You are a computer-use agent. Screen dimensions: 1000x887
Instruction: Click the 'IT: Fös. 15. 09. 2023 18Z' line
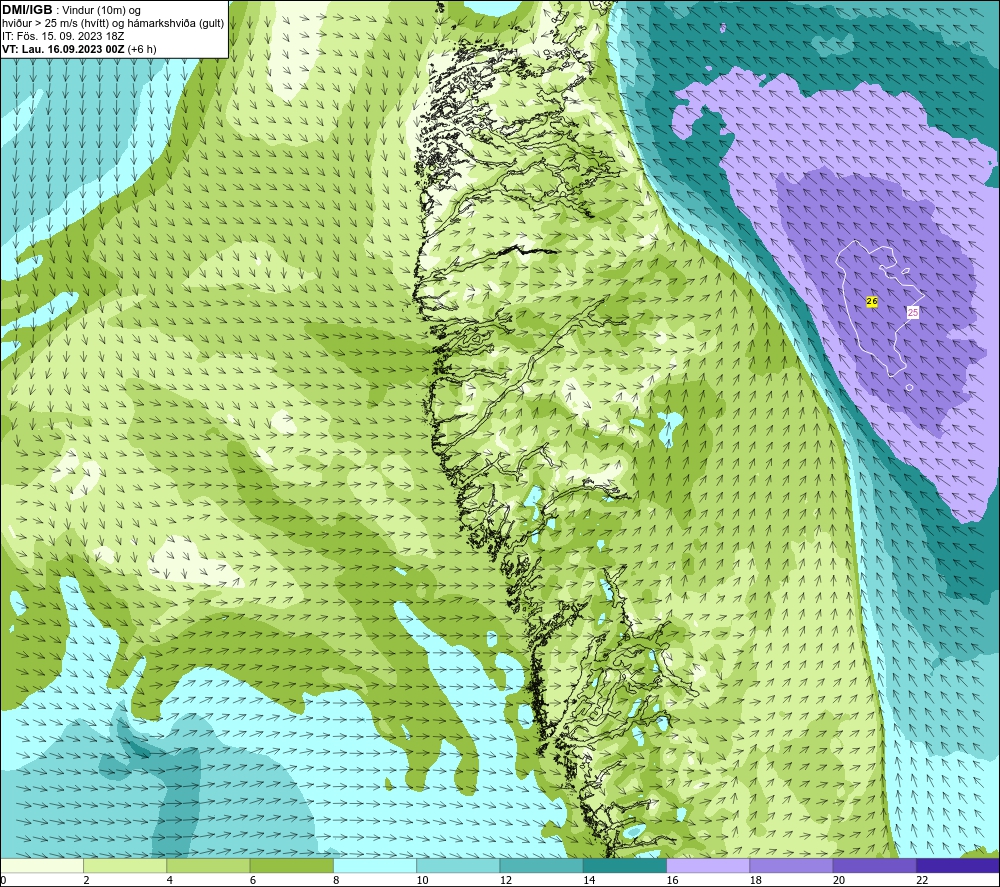coord(62,36)
